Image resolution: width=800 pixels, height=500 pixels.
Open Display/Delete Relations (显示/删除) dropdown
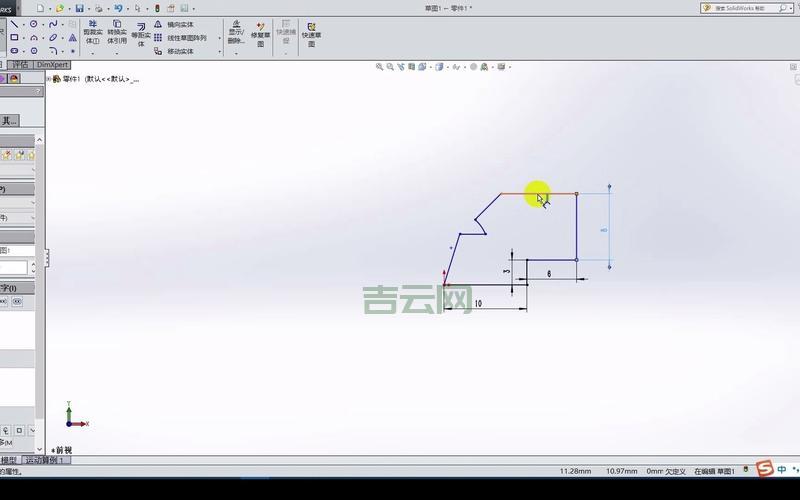point(236,34)
